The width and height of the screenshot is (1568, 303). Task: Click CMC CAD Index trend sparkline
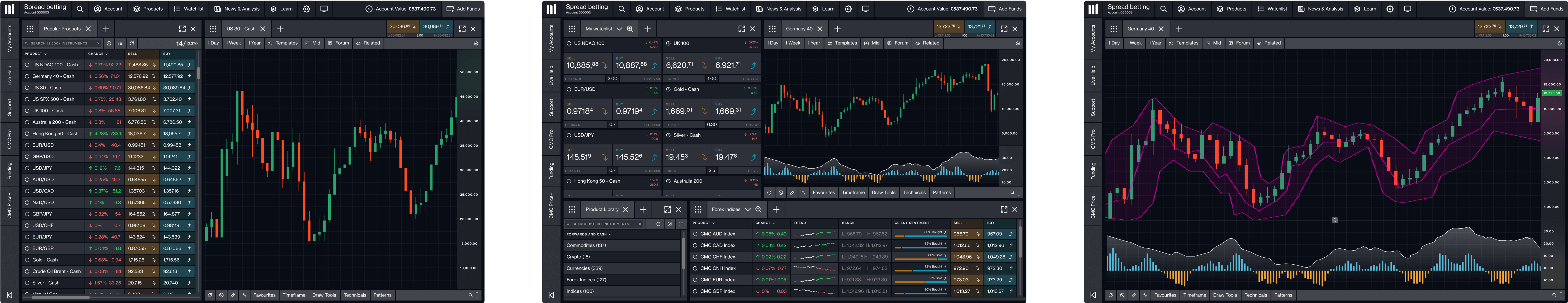click(x=814, y=245)
